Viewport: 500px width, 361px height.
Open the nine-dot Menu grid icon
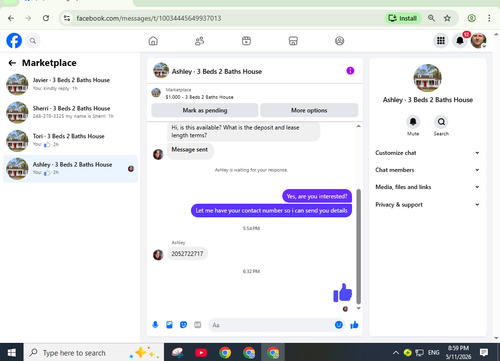(x=441, y=41)
